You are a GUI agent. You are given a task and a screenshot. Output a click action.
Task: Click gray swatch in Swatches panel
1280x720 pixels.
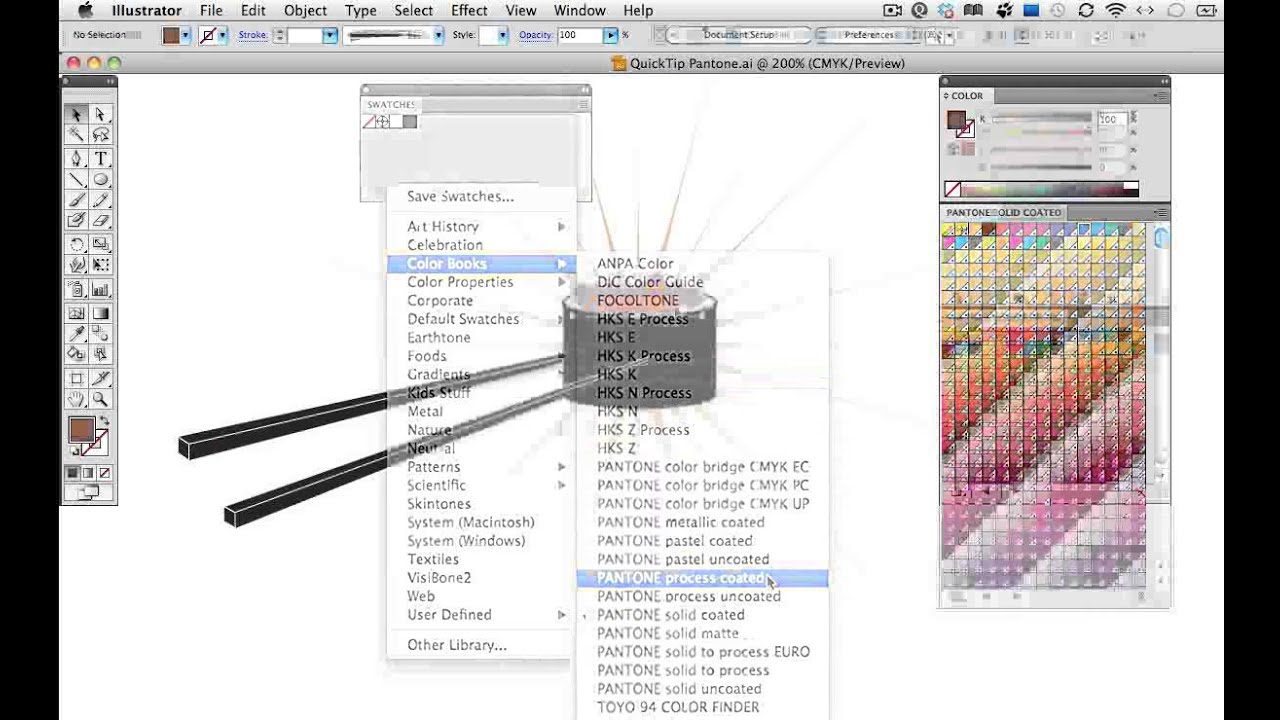(410, 122)
